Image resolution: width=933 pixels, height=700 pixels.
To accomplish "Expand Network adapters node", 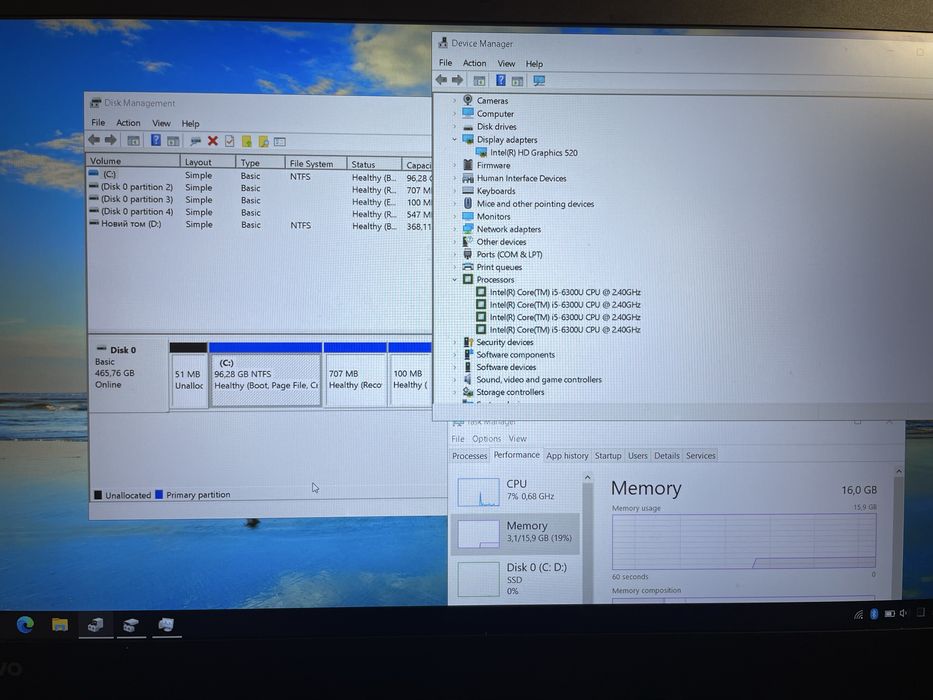I will click(x=454, y=229).
